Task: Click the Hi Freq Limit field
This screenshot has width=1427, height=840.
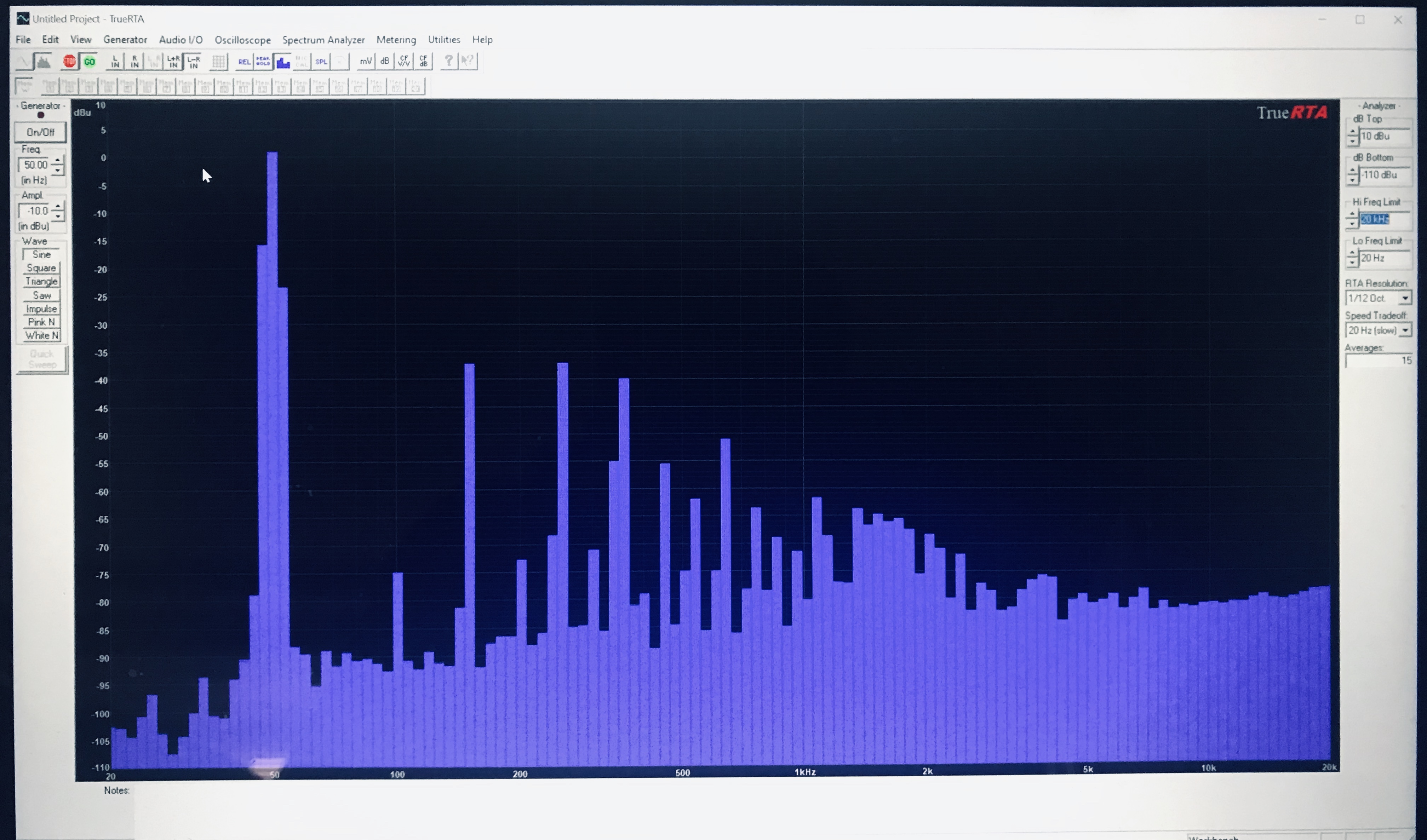Action: tap(1382, 220)
